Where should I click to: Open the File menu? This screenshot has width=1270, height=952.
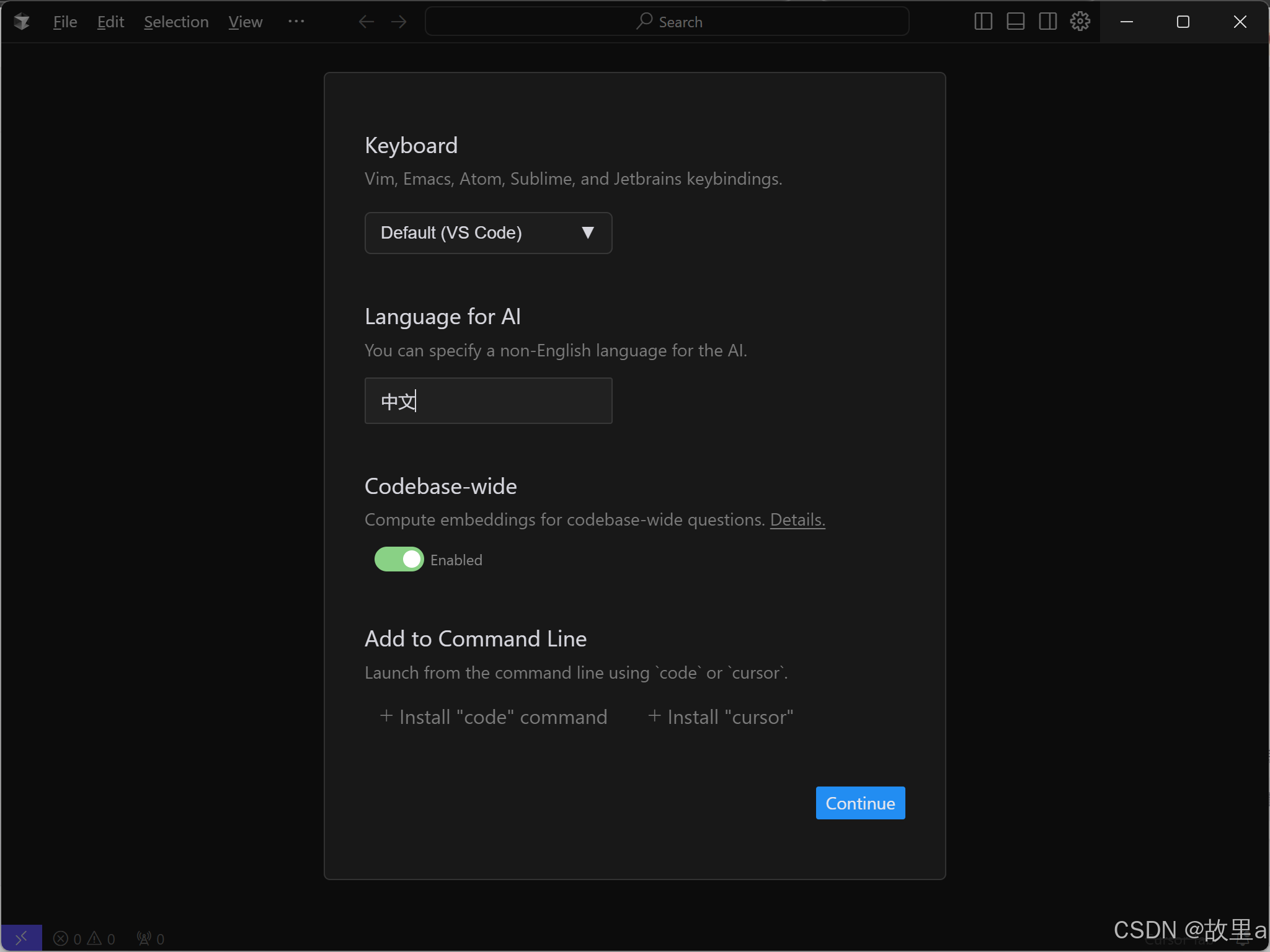[x=64, y=22]
